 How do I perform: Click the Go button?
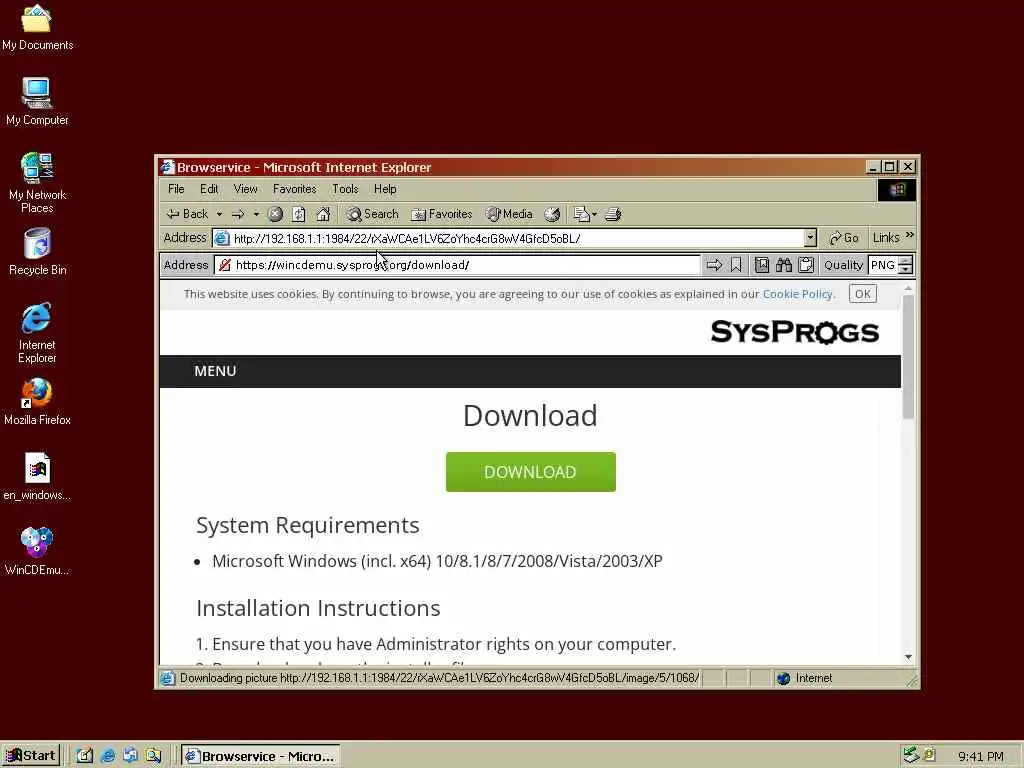pyautogui.click(x=844, y=238)
